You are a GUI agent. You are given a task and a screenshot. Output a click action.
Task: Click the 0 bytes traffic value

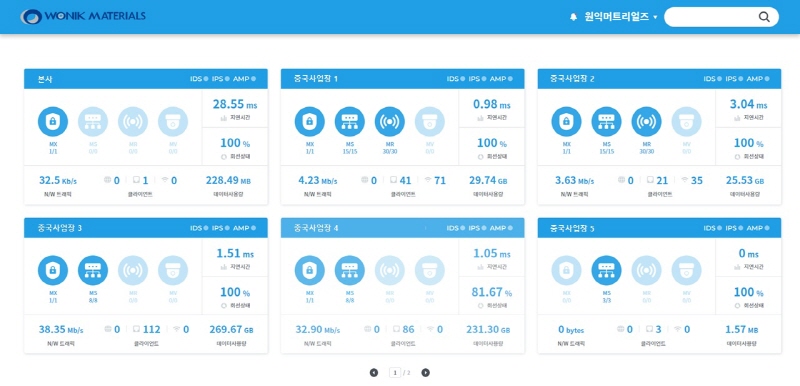[571, 329]
